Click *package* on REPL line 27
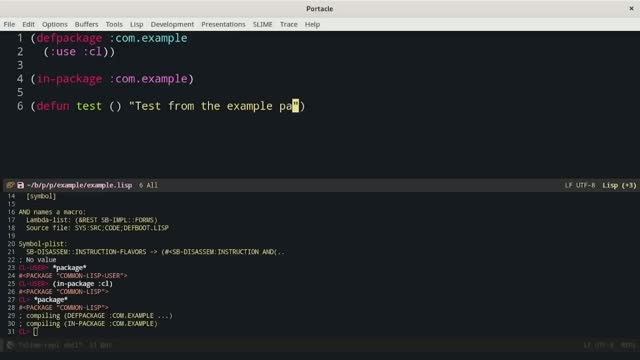640x360 pixels. [x=51, y=300]
